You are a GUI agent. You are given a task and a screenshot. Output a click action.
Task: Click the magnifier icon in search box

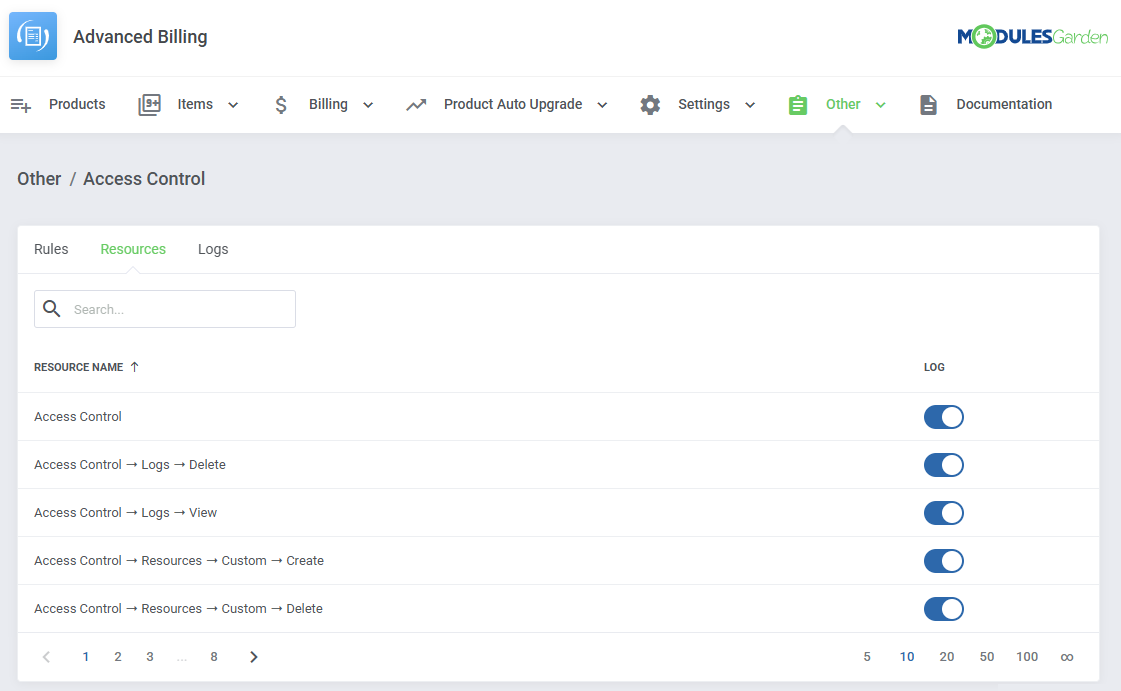tap(51, 309)
